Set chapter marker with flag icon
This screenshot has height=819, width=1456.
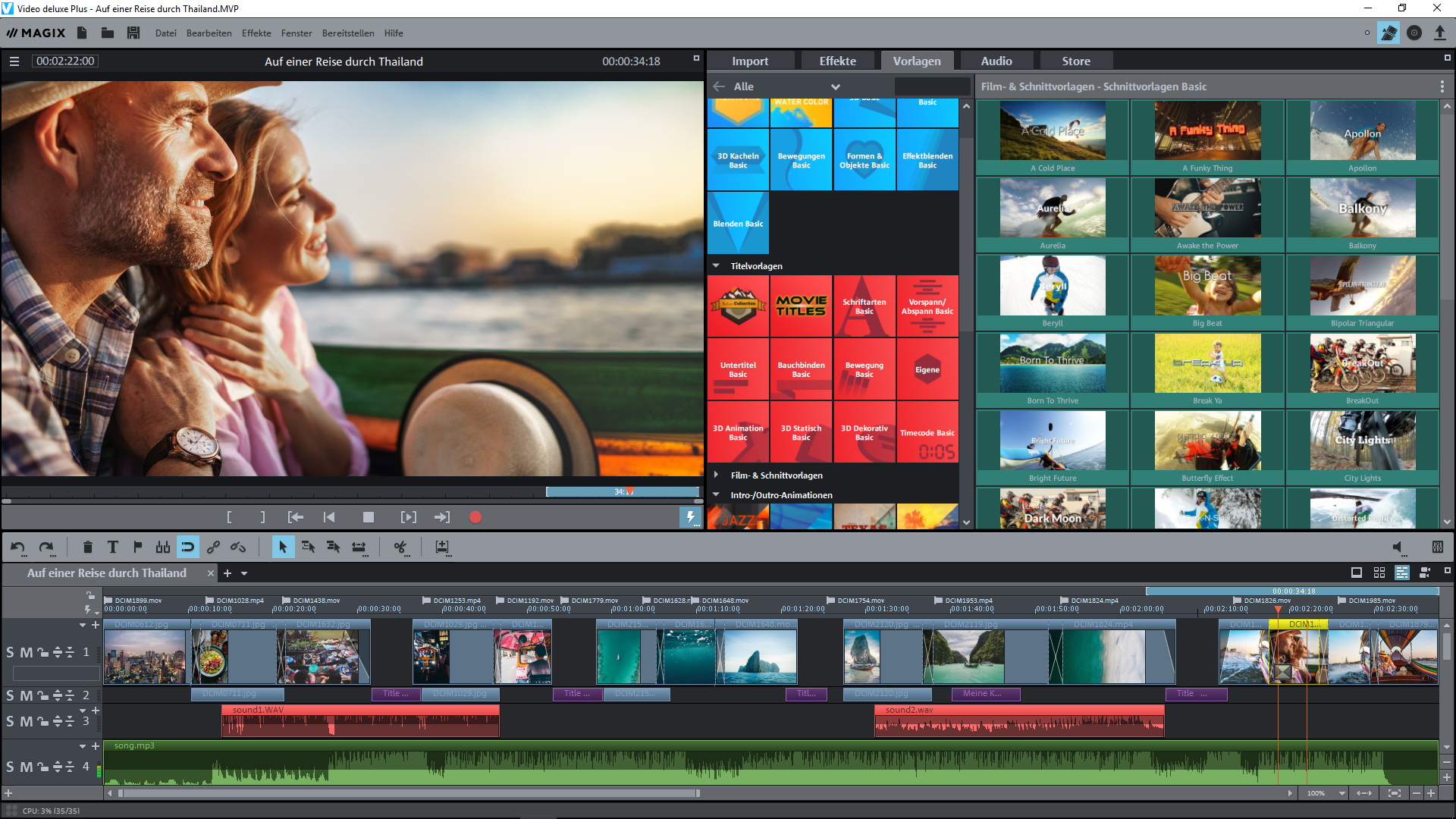pyautogui.click(x=138, y=547)
